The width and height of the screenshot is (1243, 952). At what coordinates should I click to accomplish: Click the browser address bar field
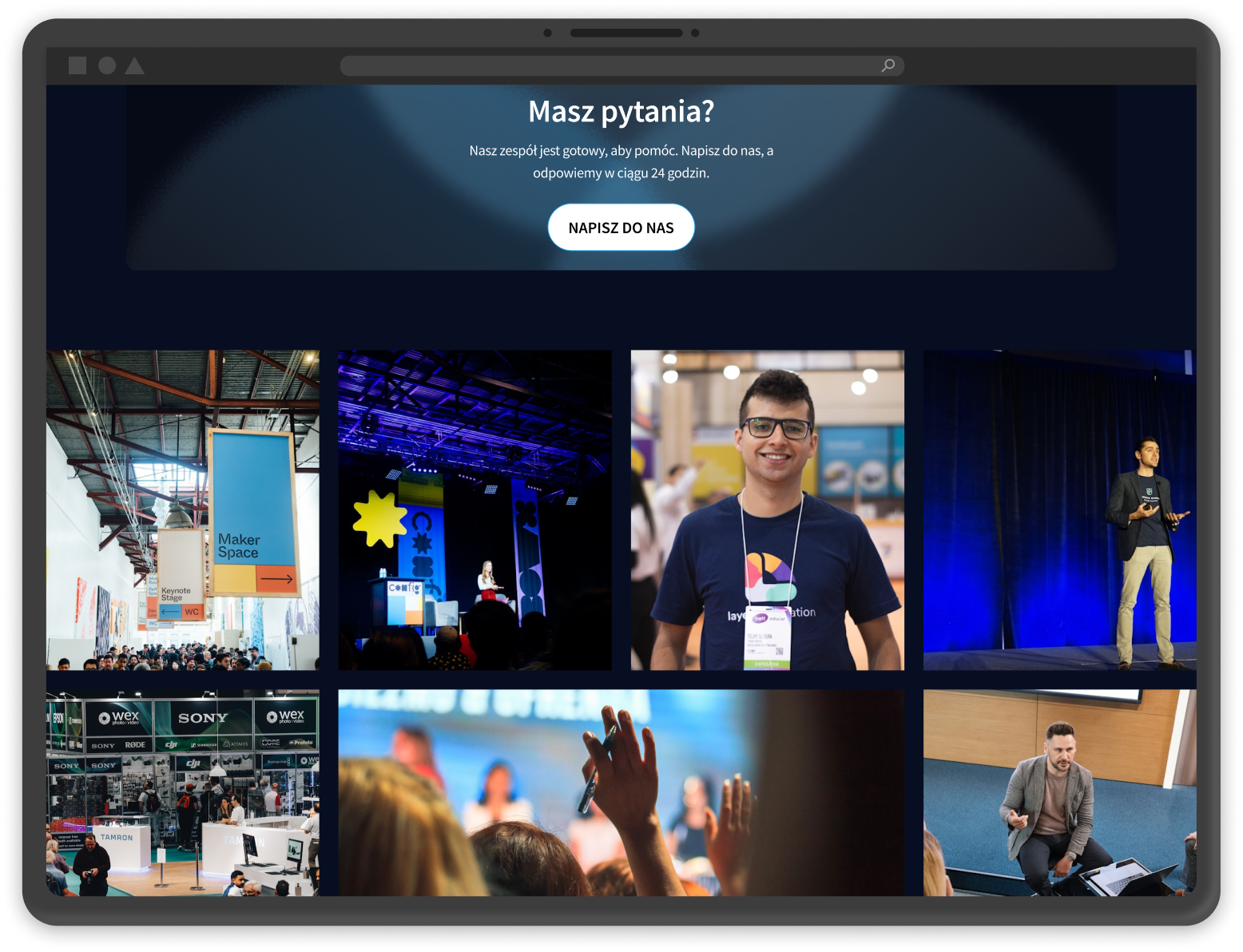(x=621, y=65)
